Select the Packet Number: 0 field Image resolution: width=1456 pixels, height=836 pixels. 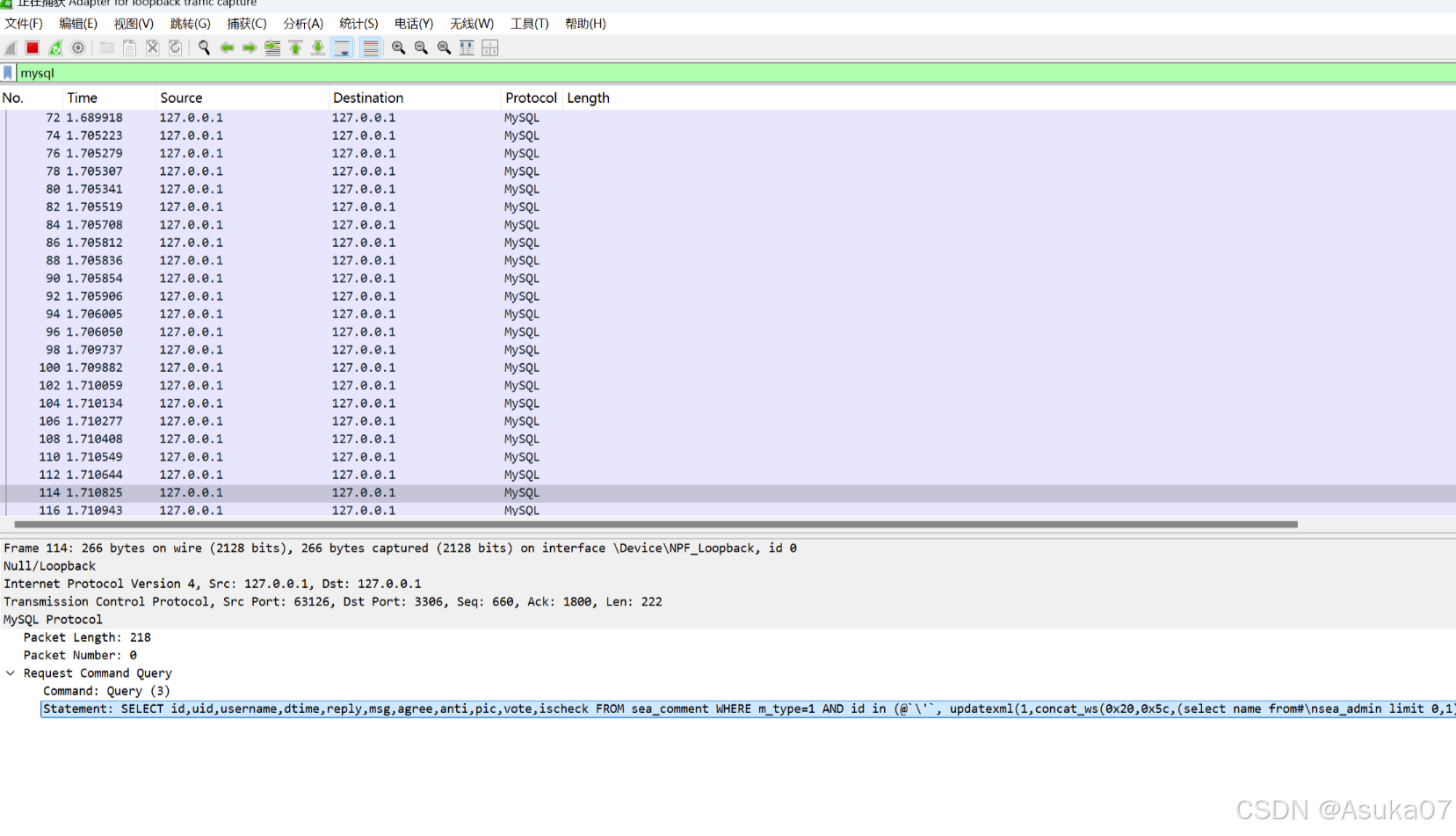pos(80,656)
